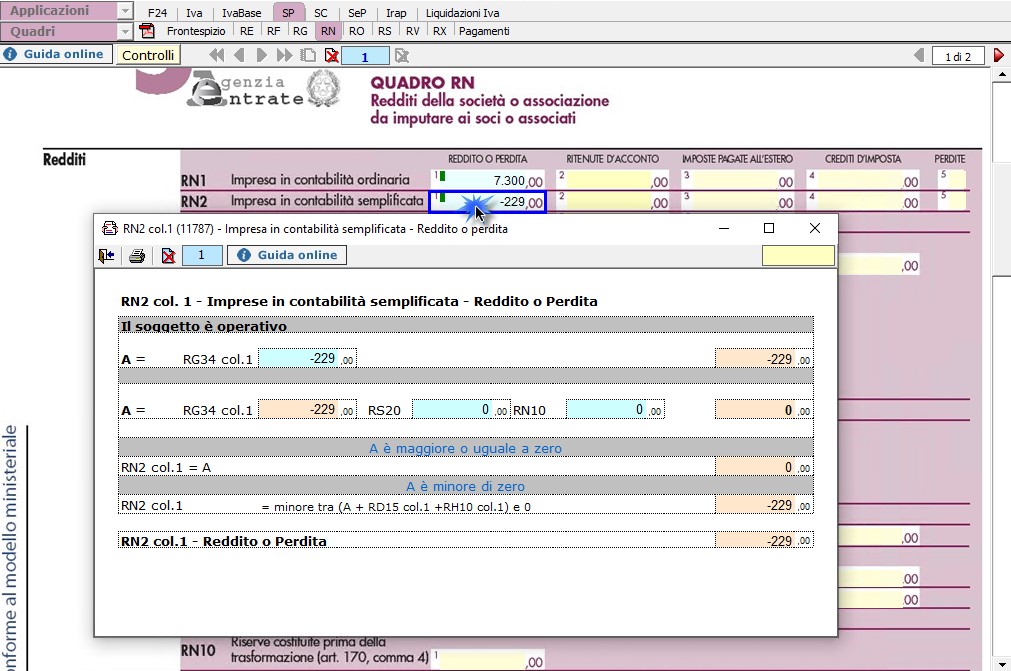This screenshot has width=1011, height=671.
Task: Click the RN1 Ritenute d'acconto field
Action: 613,180
